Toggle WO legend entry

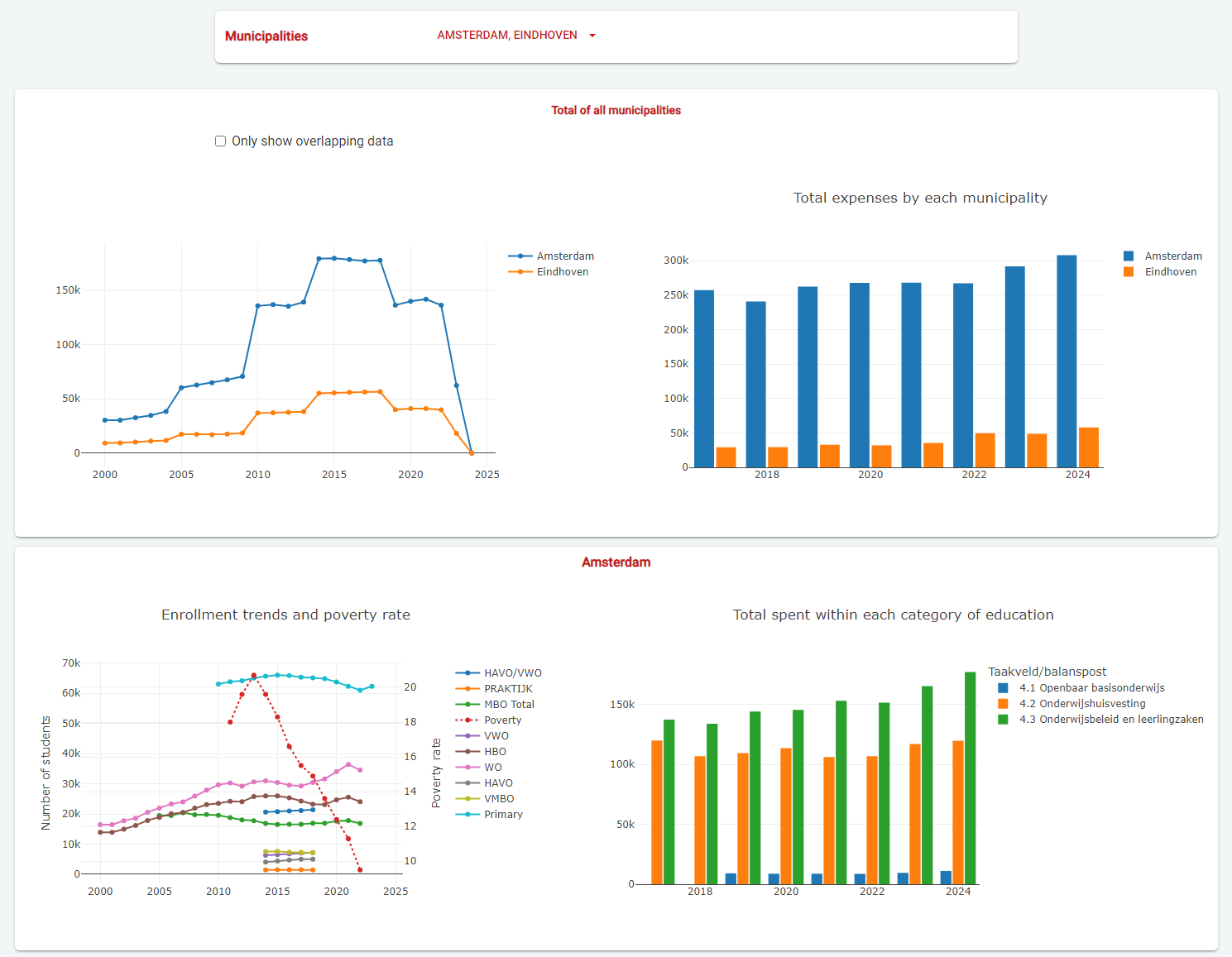click(493, 768)
